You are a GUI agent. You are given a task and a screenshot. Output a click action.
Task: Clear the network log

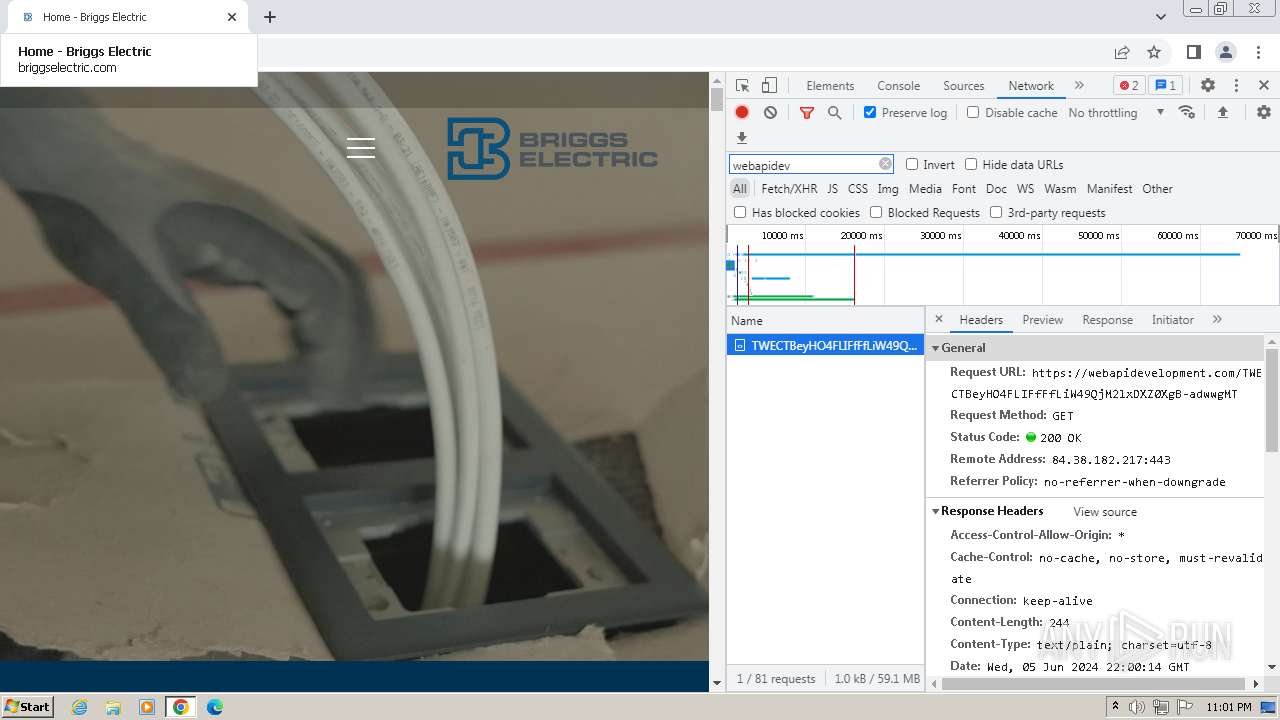(770, 113)
